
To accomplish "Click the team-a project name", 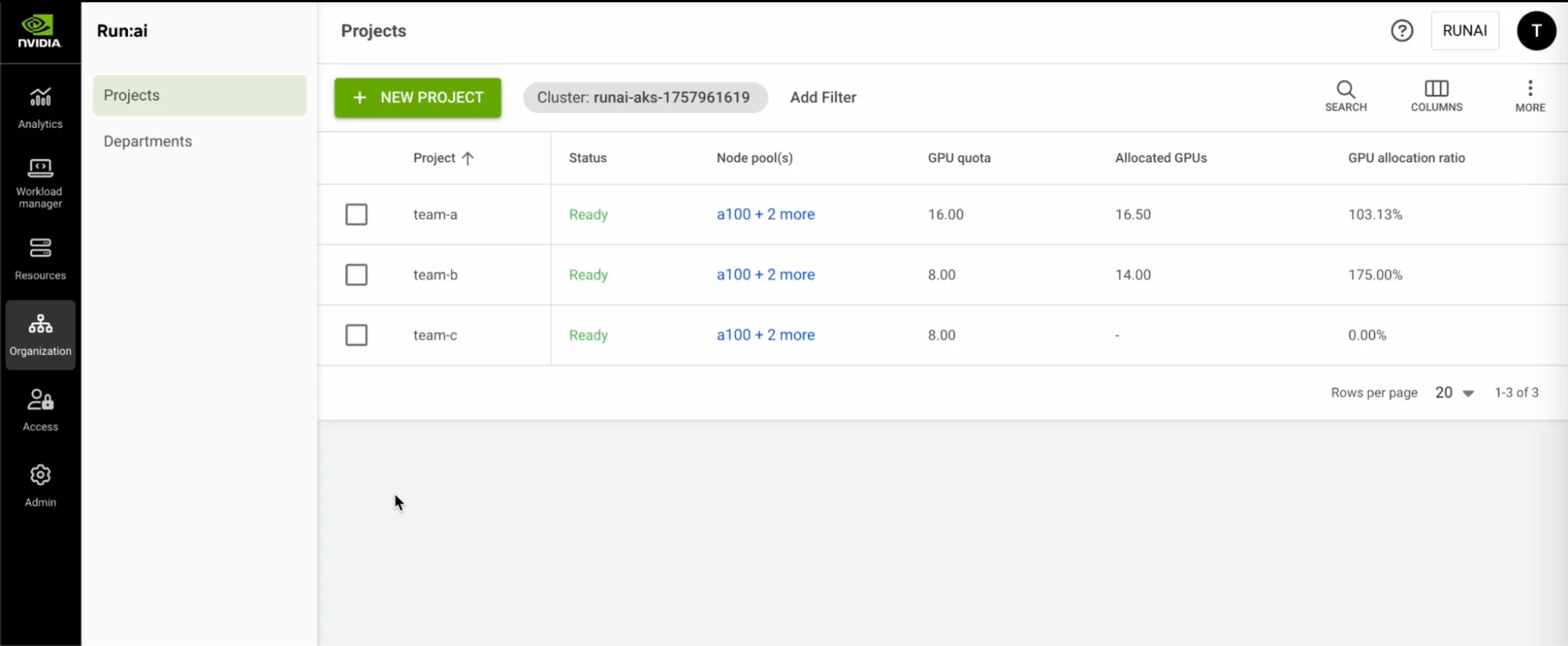I will click(435, 215).
